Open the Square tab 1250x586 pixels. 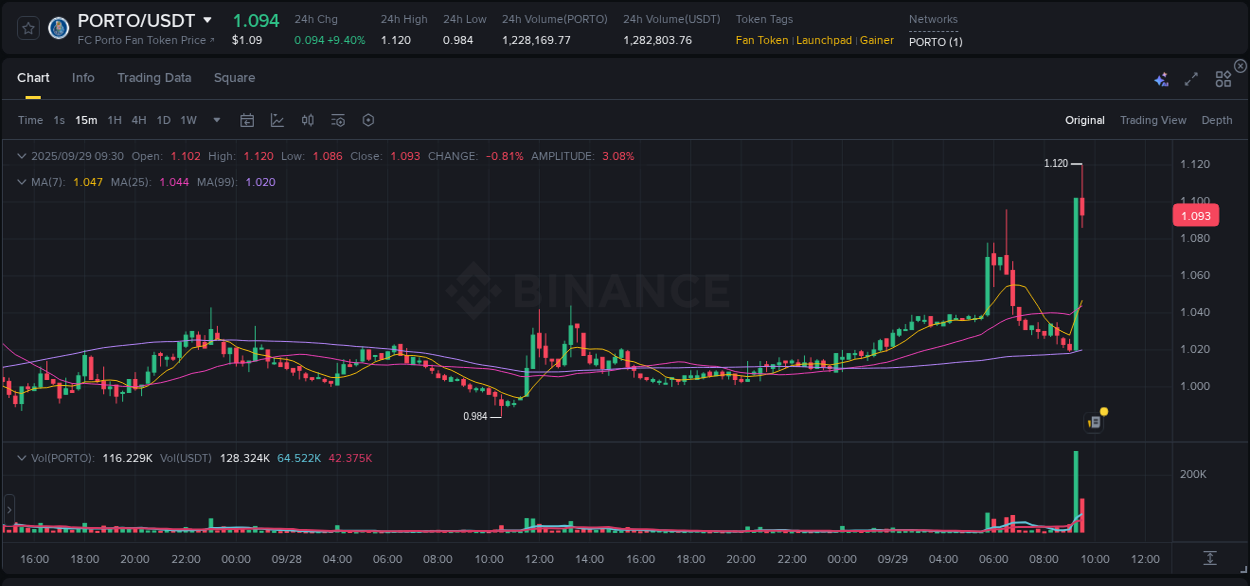click(234, 78)
